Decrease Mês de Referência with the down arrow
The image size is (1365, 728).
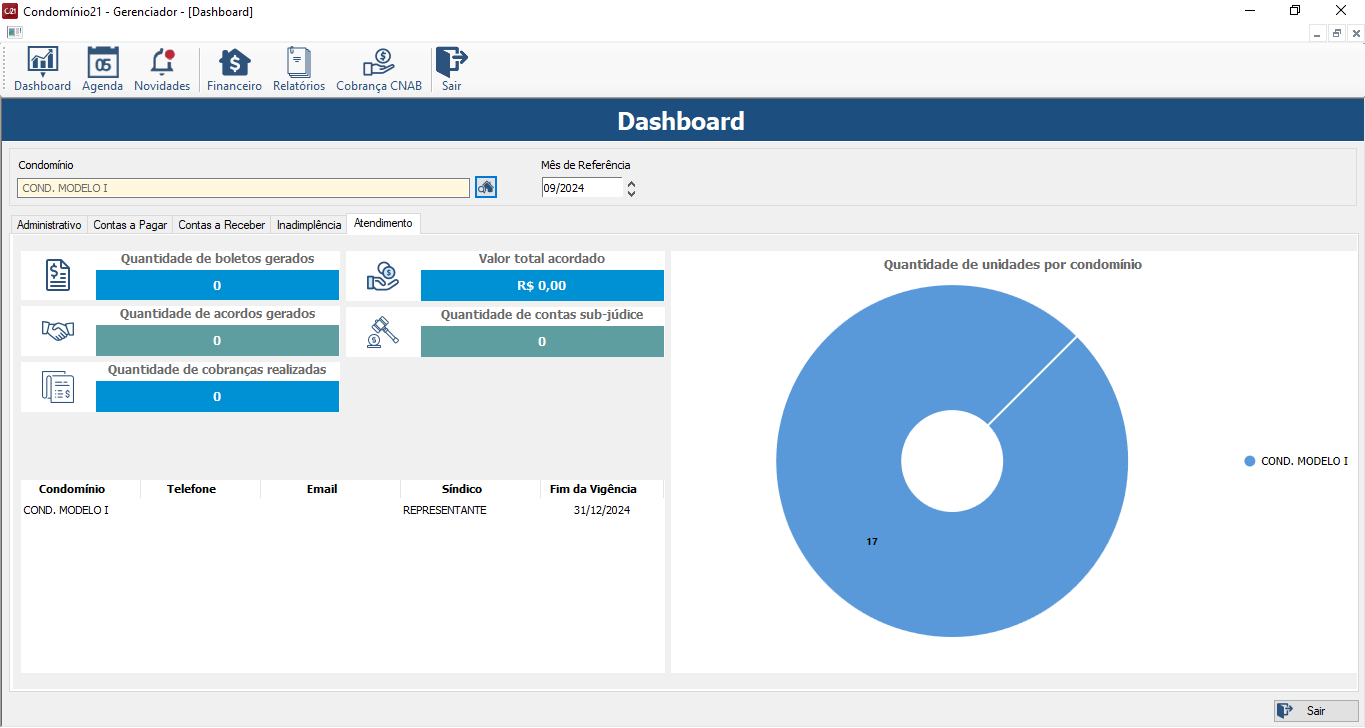tap(631, 192)
